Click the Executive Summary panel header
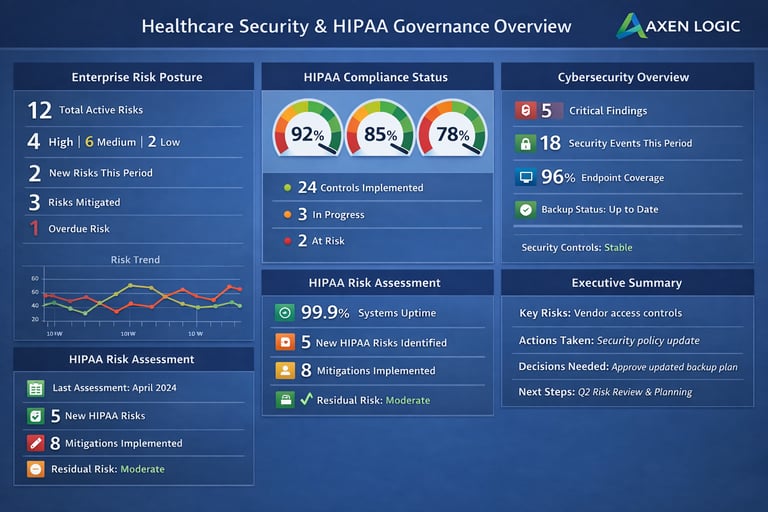This screenshot has height=512, width=768. 627,282
